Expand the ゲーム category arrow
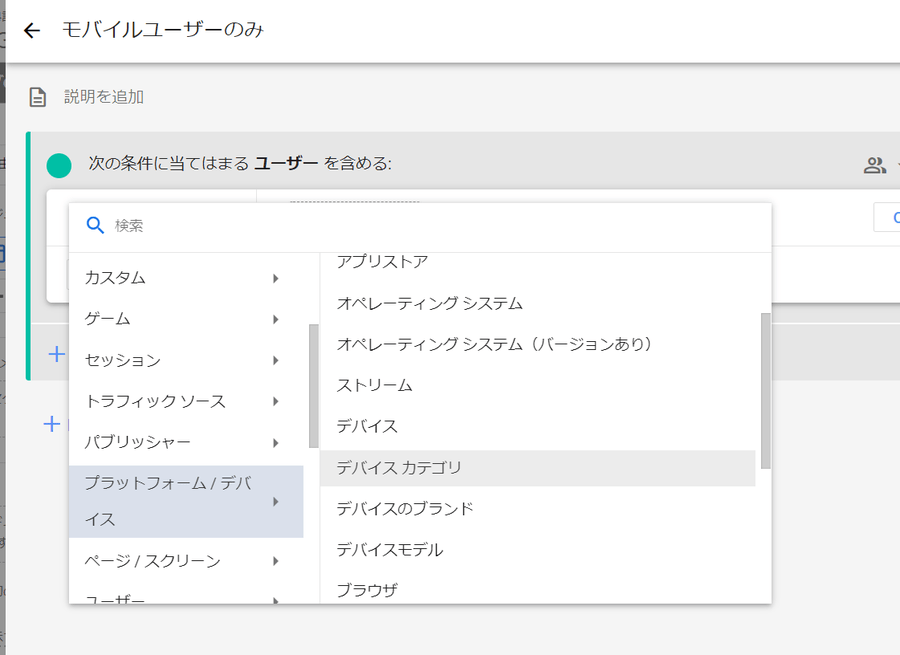Screen dimensions: 900x655 click(275, 319)
